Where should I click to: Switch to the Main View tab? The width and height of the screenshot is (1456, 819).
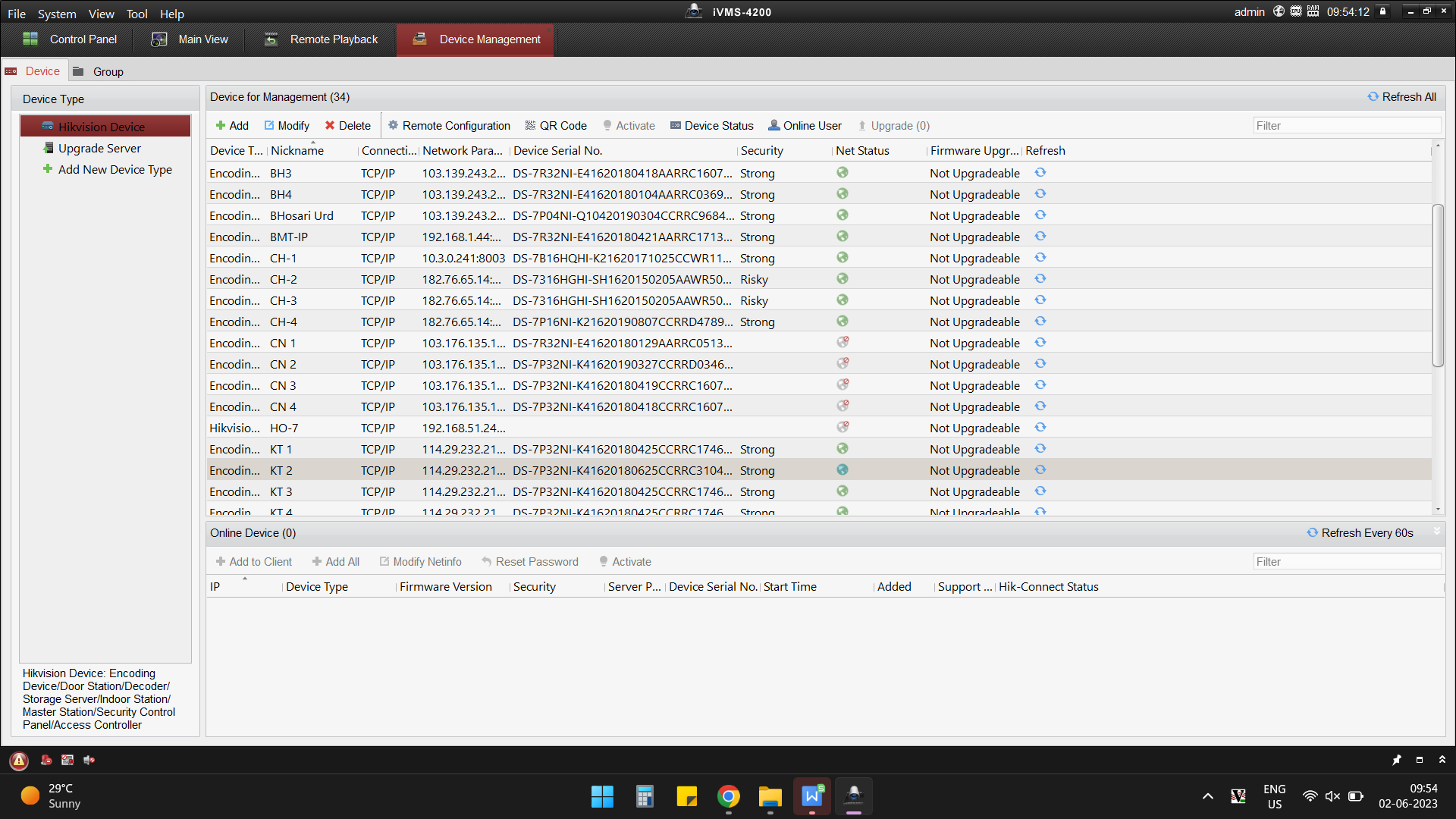190,39
